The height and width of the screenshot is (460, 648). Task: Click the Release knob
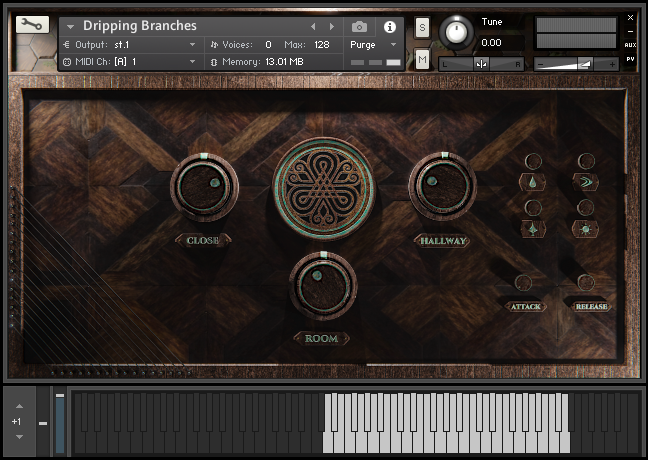586,282
